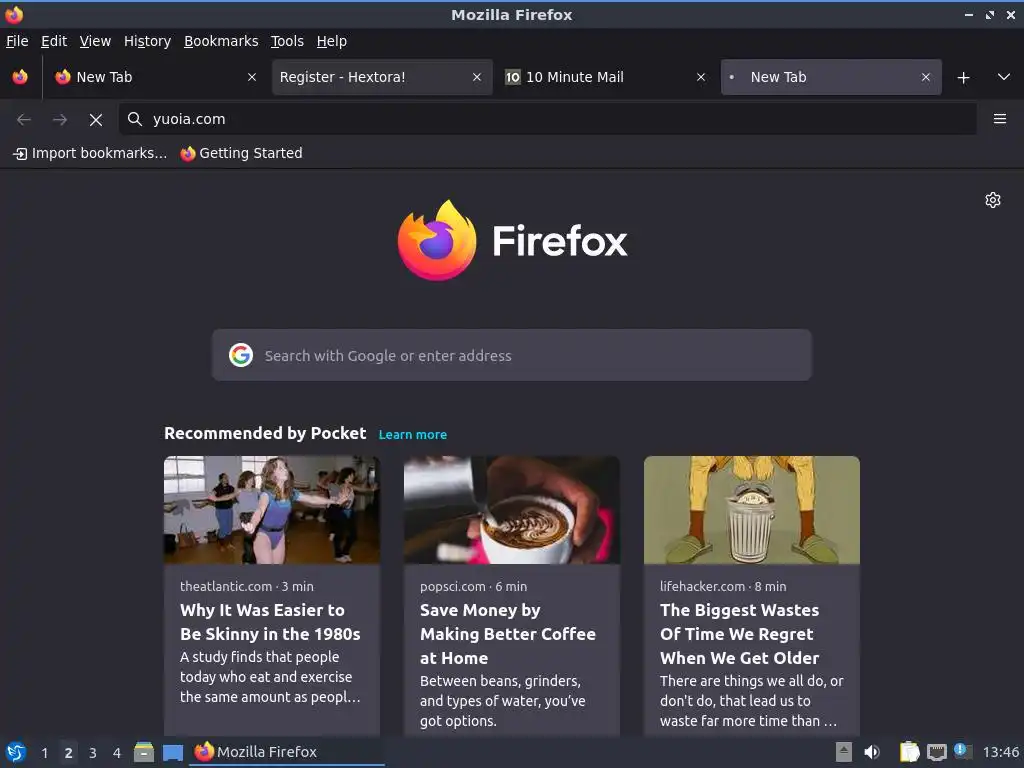This screenshot has width=1024, height=768.
Task: Click the Learn more Pocket link
Action: click(413, 434)
